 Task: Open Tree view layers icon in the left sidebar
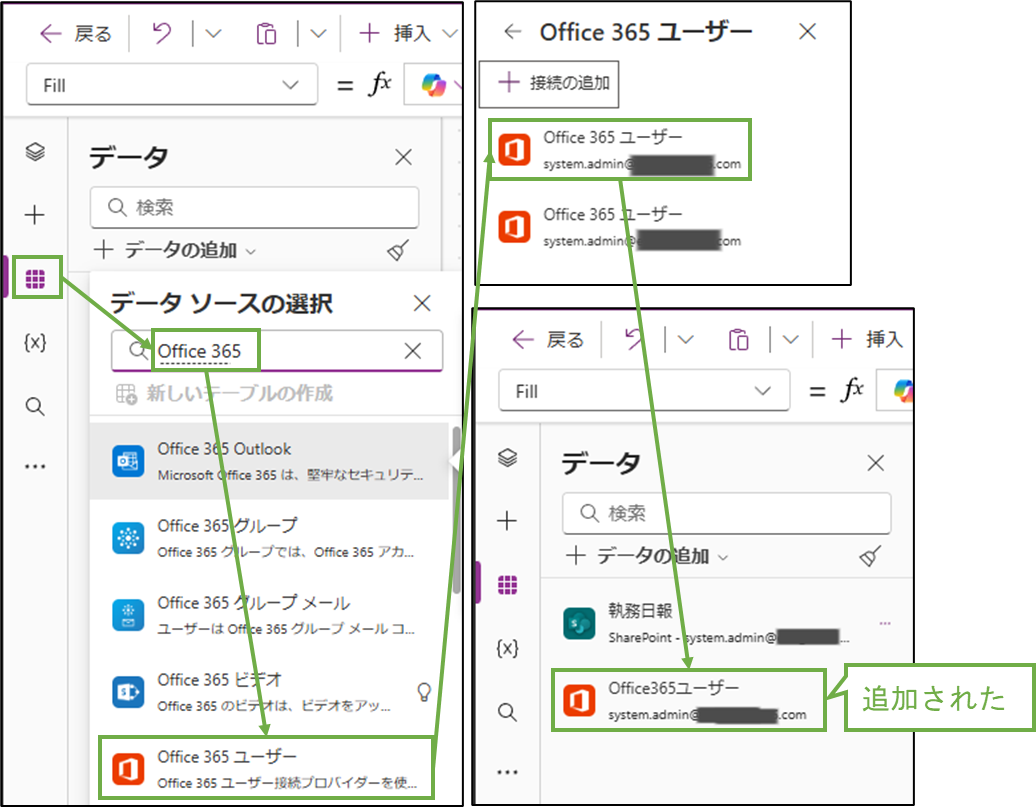(x=35, y=152)
